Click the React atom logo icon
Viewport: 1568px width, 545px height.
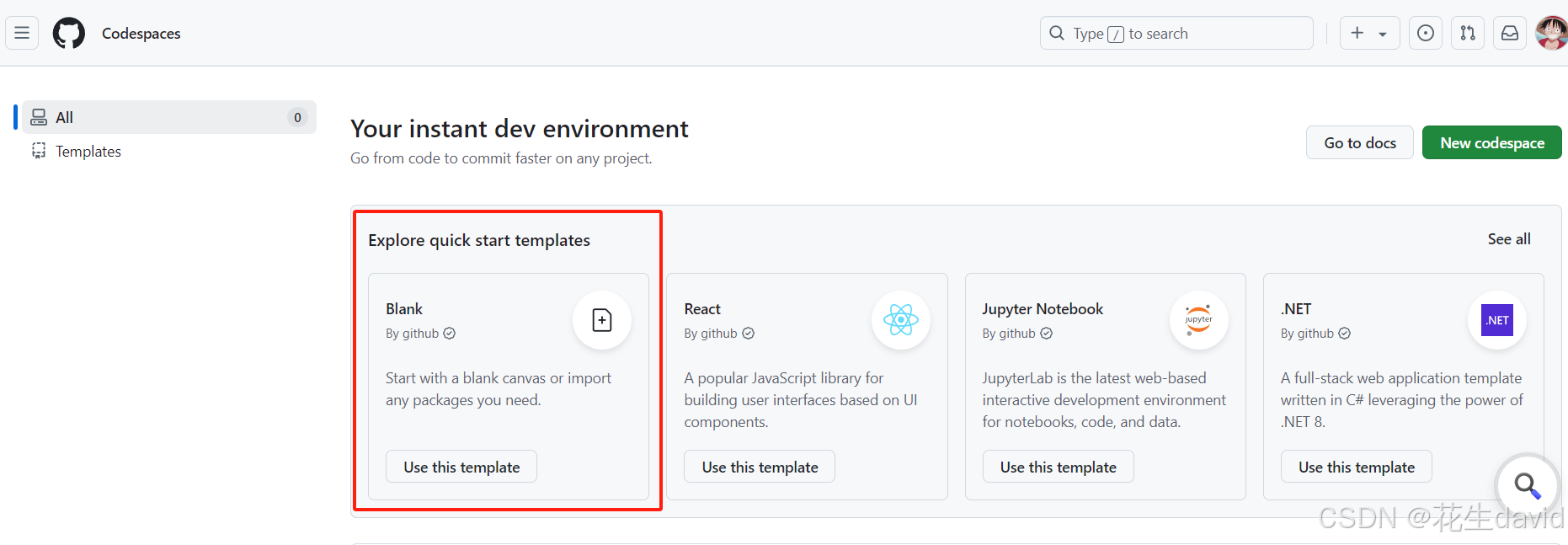900,320
